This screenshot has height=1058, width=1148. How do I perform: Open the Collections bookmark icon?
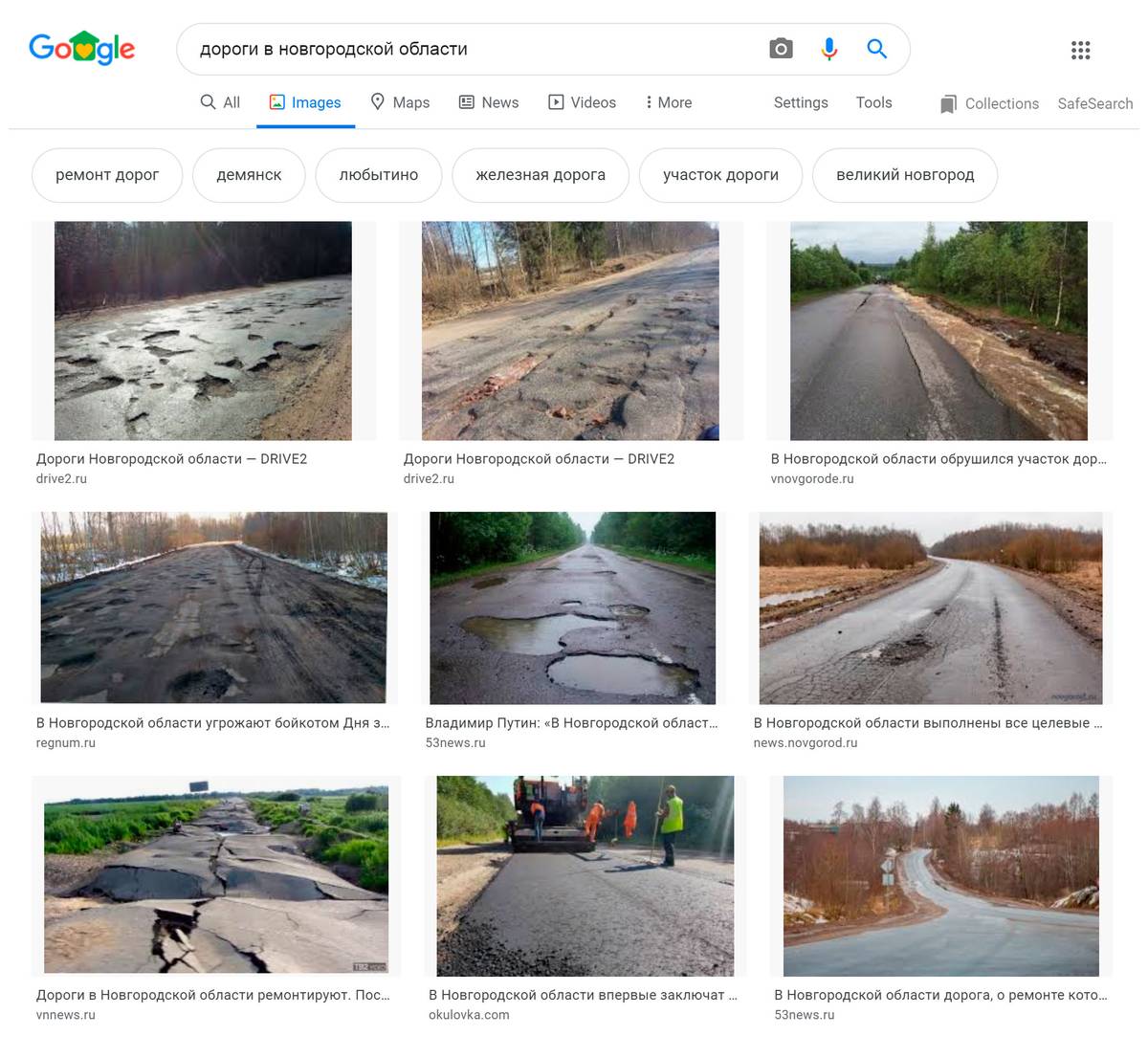[x=948, y=103]
